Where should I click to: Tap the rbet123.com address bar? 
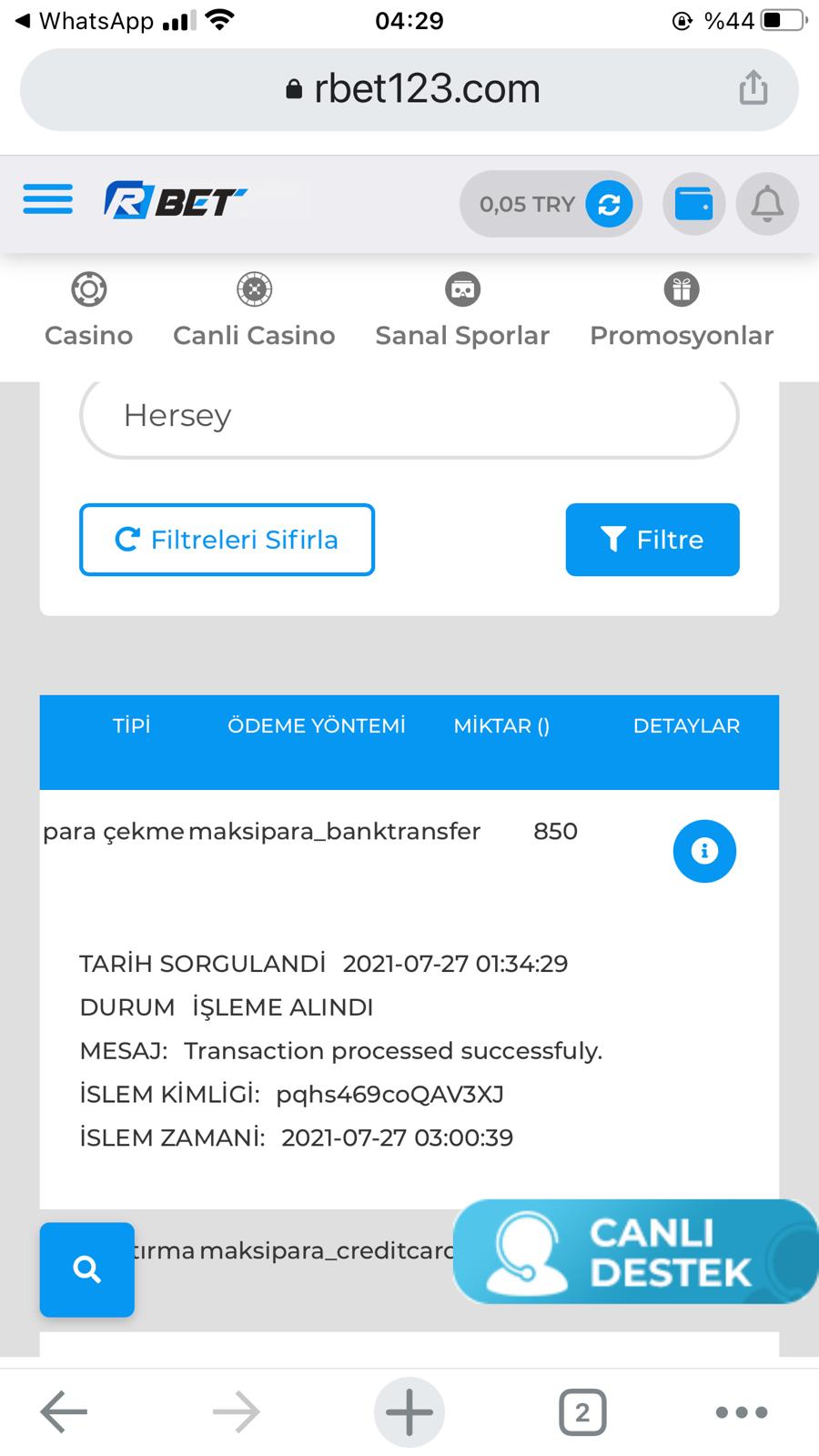click(x=409, y=88)
